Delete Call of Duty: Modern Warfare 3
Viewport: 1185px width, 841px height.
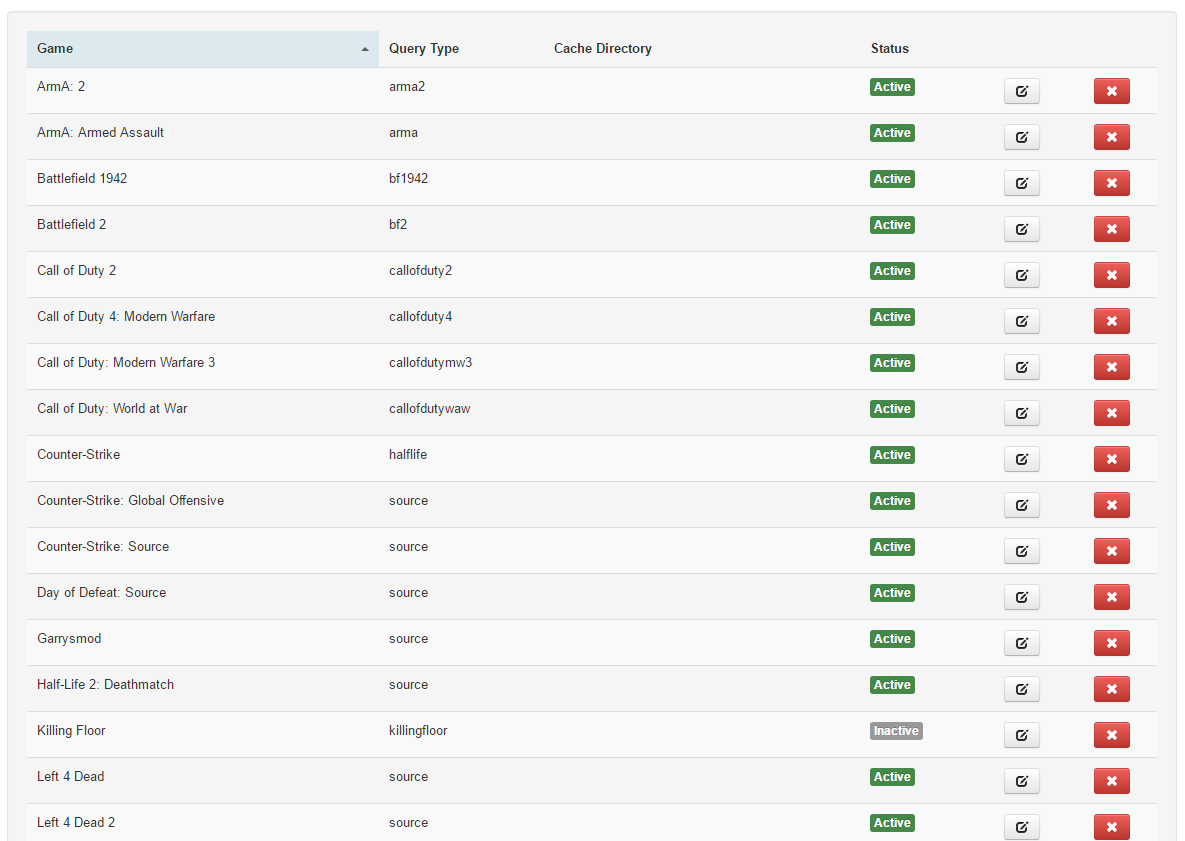point(1112,367)
